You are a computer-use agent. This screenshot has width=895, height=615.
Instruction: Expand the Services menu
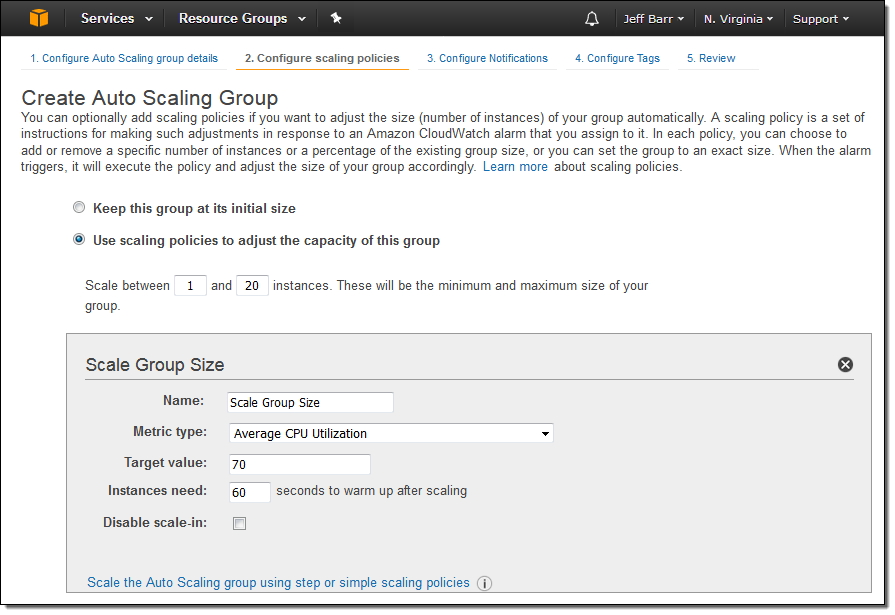tap(117, 18)
